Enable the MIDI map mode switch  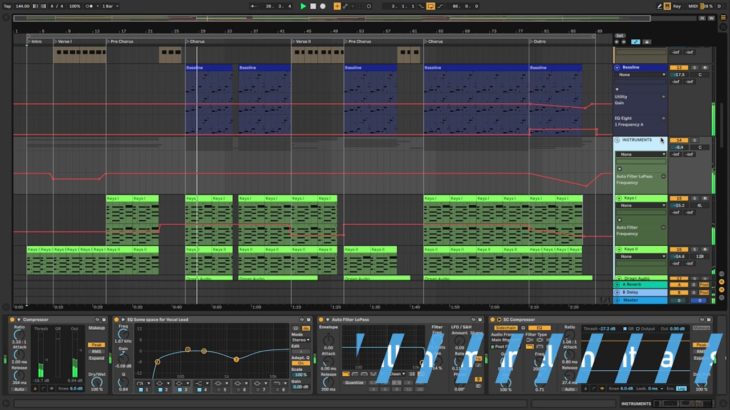tap(693, 6)
